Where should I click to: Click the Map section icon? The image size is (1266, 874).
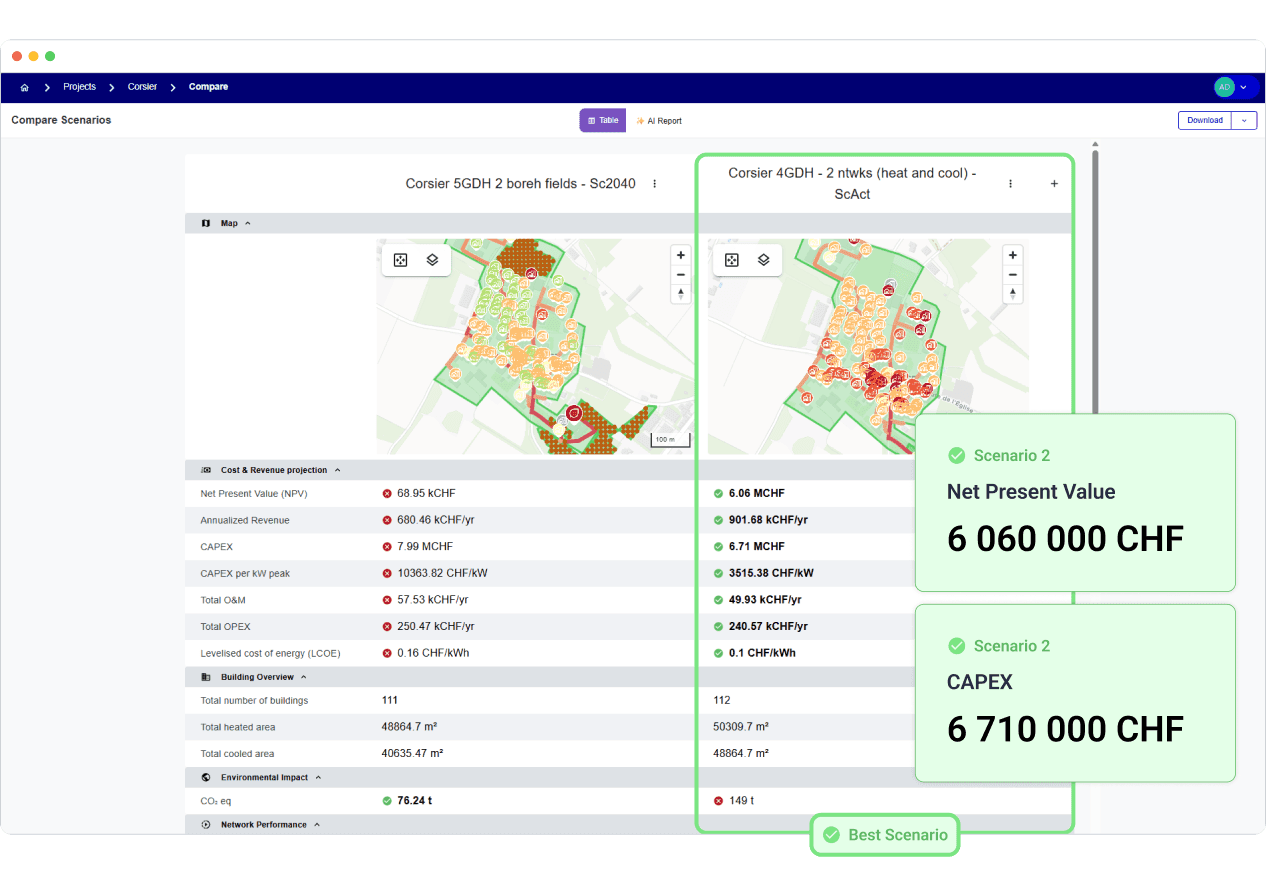(x=206, y=223)
